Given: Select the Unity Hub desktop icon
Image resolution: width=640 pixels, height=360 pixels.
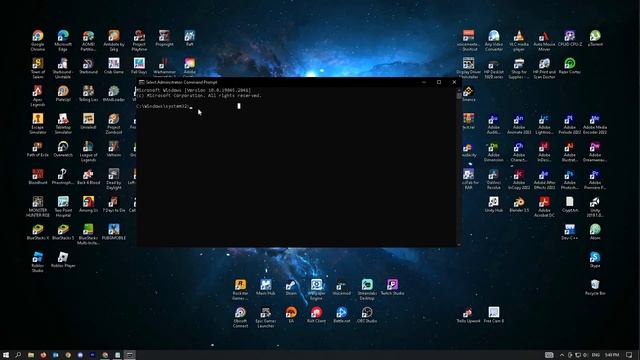Looking at the screenshot, I should pyautogui.click(x=493, y=204).
